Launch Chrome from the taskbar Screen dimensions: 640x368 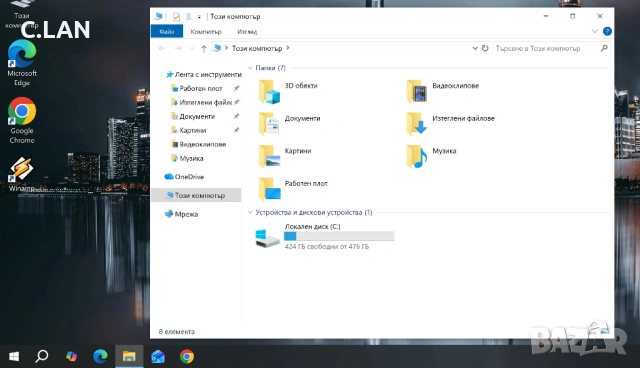tap(187, 357)
